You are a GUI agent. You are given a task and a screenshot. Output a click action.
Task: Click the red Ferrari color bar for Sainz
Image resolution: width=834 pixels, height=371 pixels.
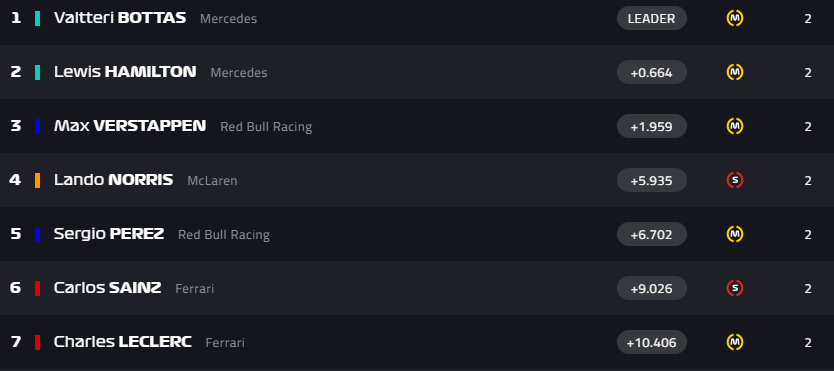point(37,289)
